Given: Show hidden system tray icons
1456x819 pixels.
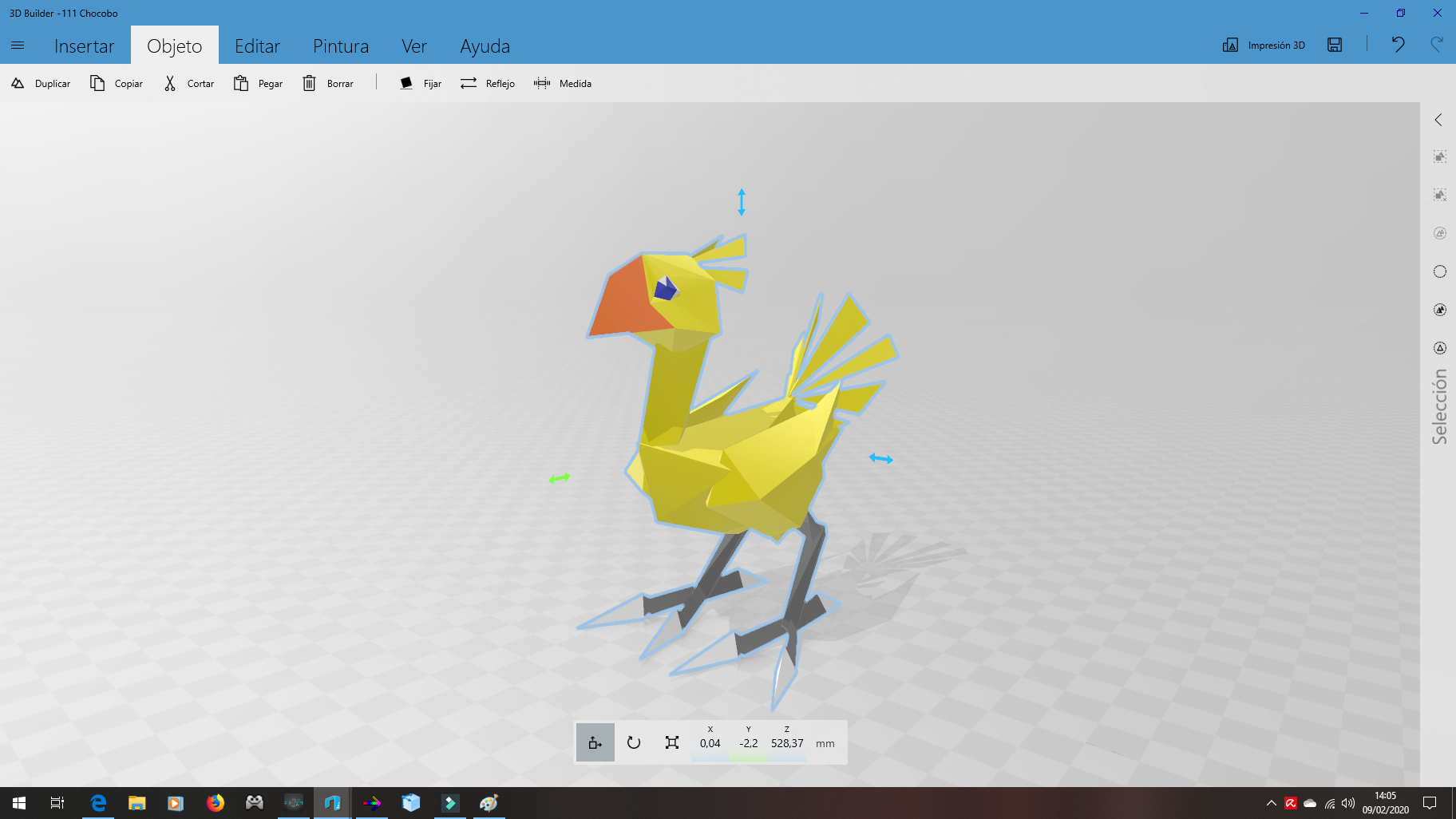Looking at the screenshot, I should pos(1271,803).
